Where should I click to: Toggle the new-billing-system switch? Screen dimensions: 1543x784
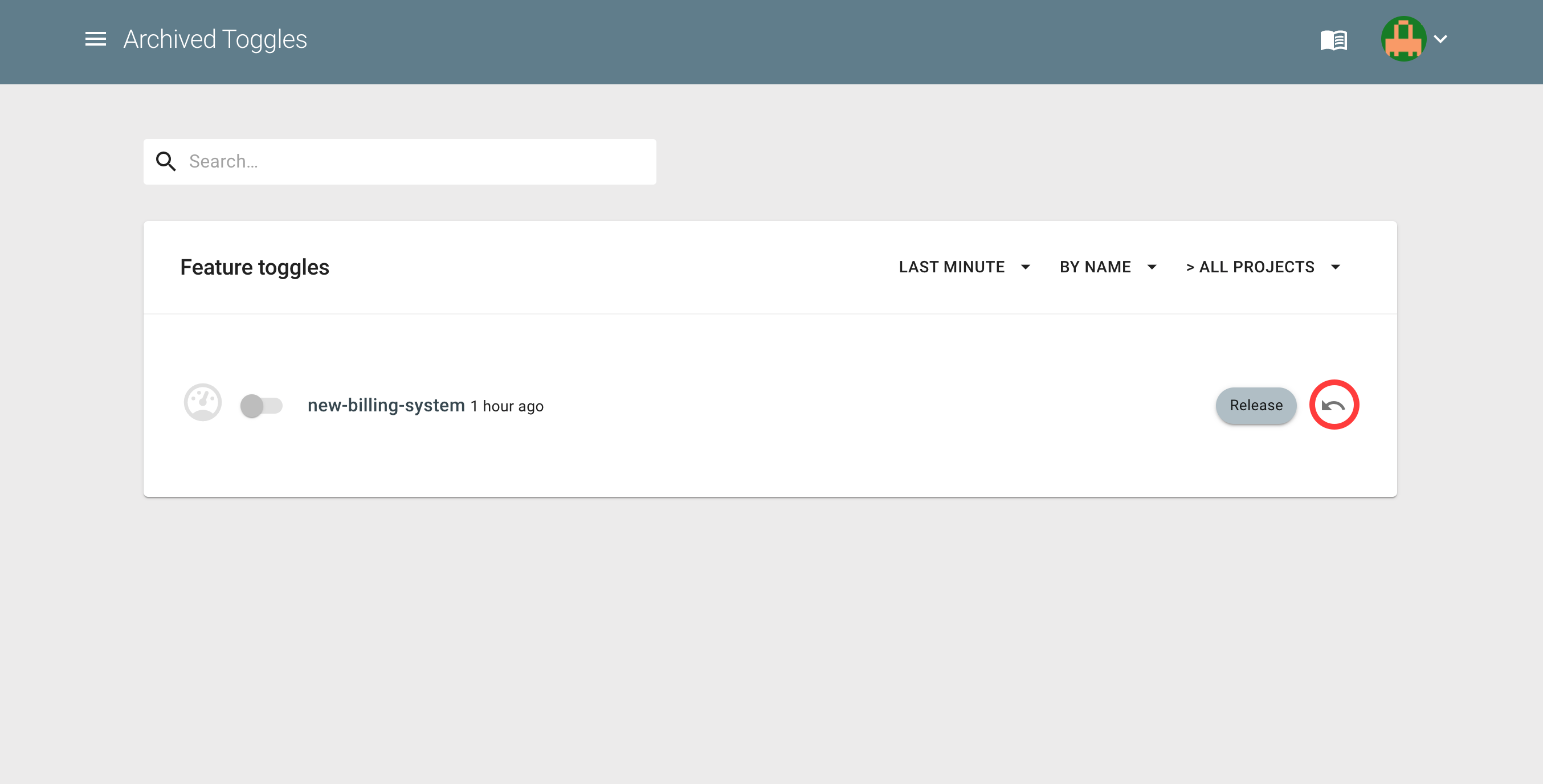261,406
